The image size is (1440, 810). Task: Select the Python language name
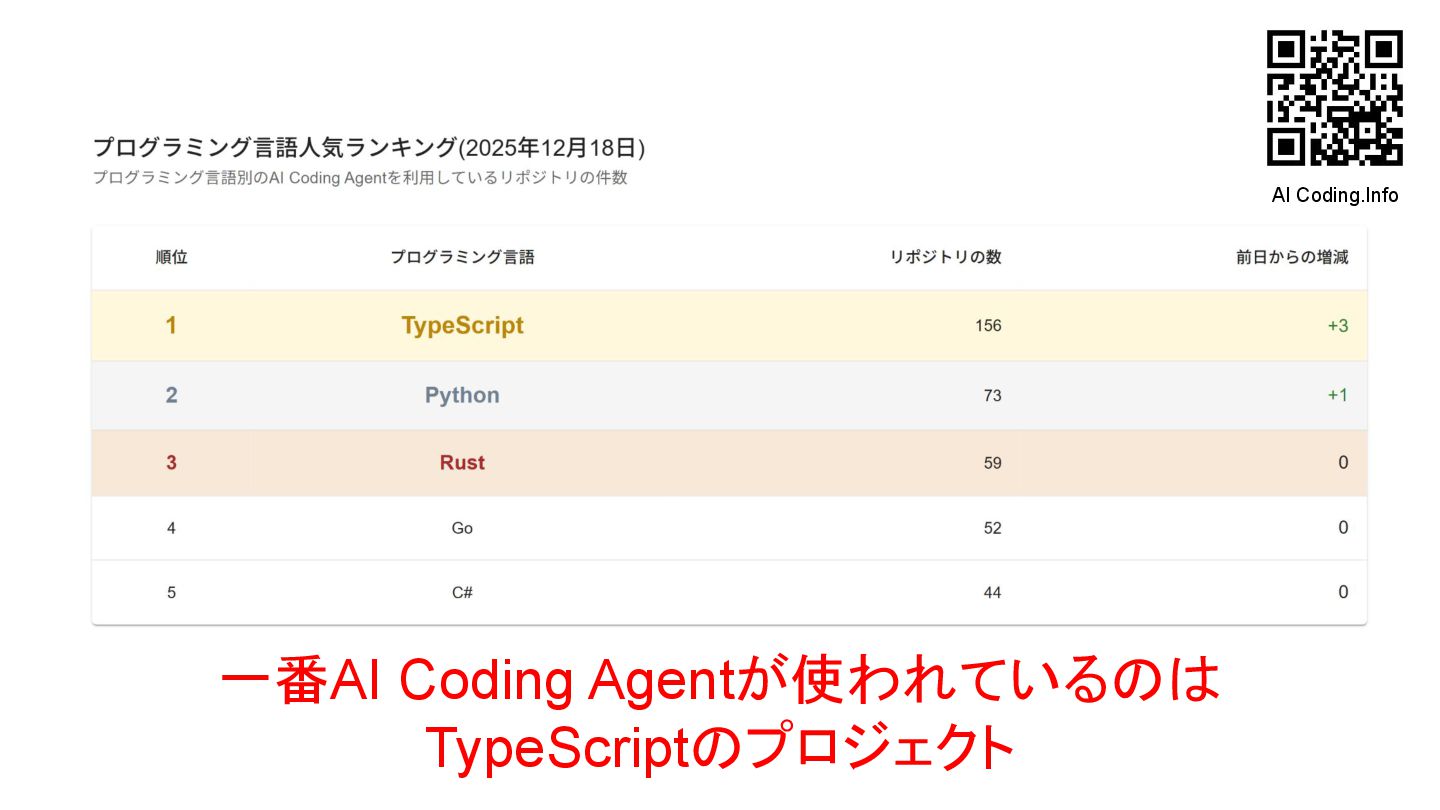coord(462,395)
